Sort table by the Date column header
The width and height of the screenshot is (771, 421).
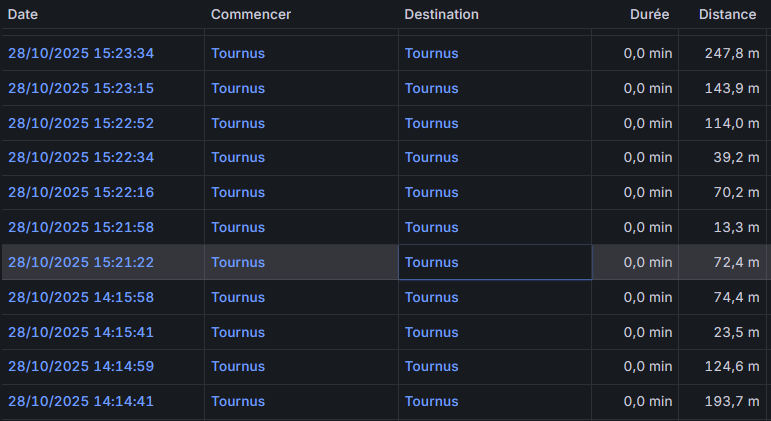[x=22, y=15]
